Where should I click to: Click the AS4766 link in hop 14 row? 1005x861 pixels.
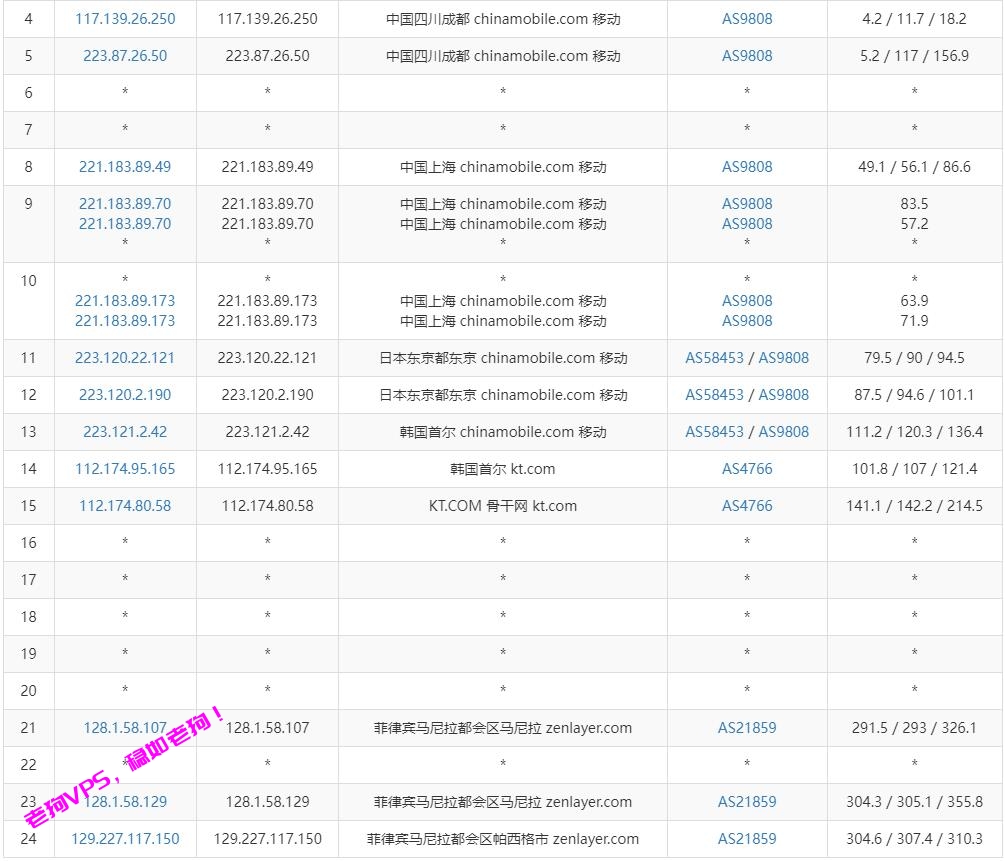click(747, 469)
